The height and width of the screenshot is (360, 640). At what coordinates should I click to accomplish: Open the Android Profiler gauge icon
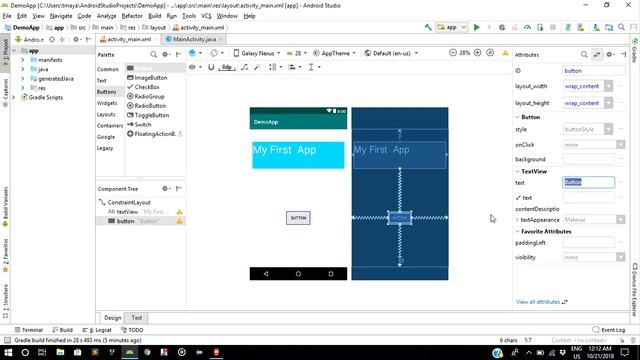(527, 27)
